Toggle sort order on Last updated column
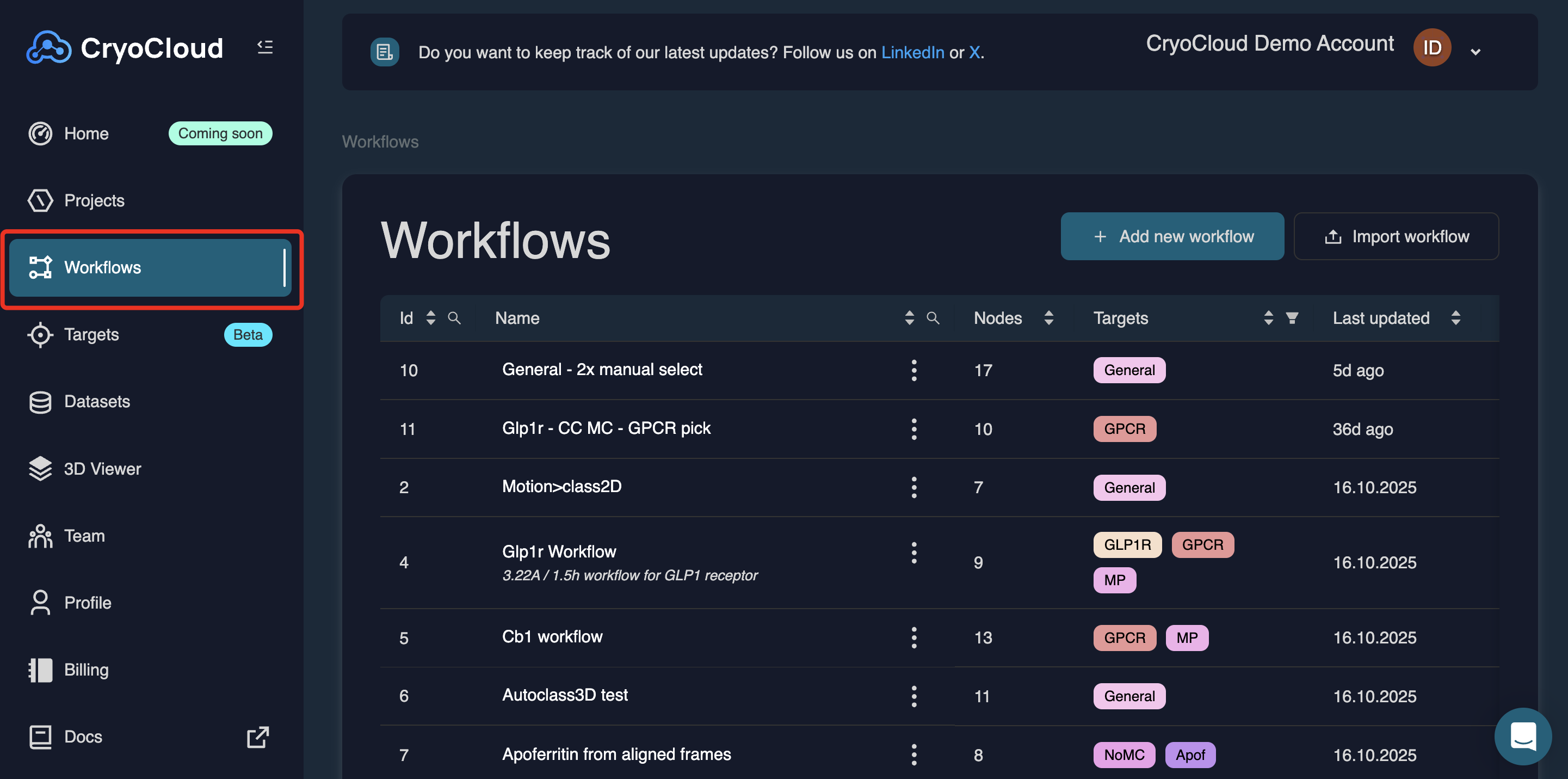1568x779 pixels. coord(1455,318)
